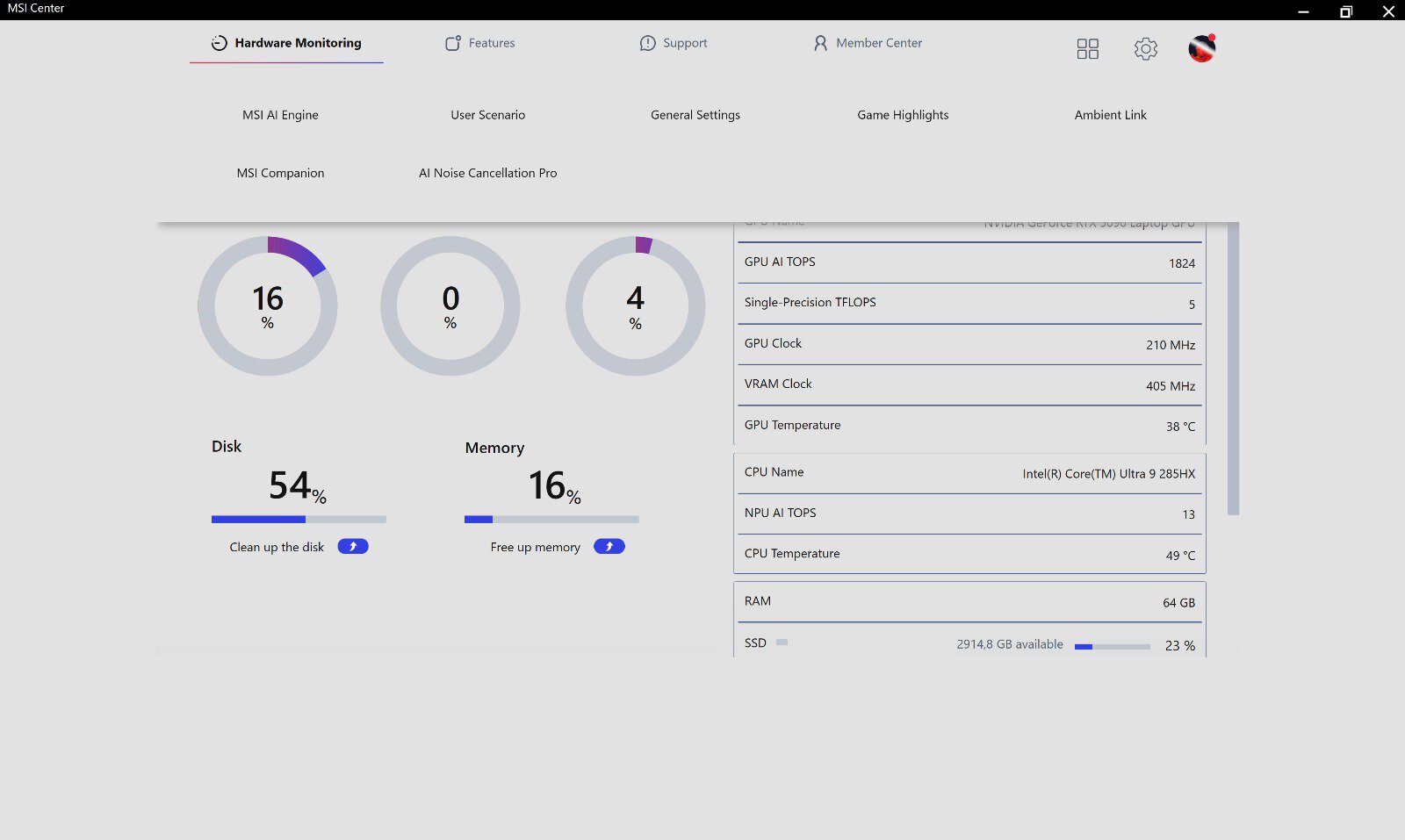Viewport: 1405px width, 840px height.
Task: Switch to the Features tab
Action: point(479,43)
